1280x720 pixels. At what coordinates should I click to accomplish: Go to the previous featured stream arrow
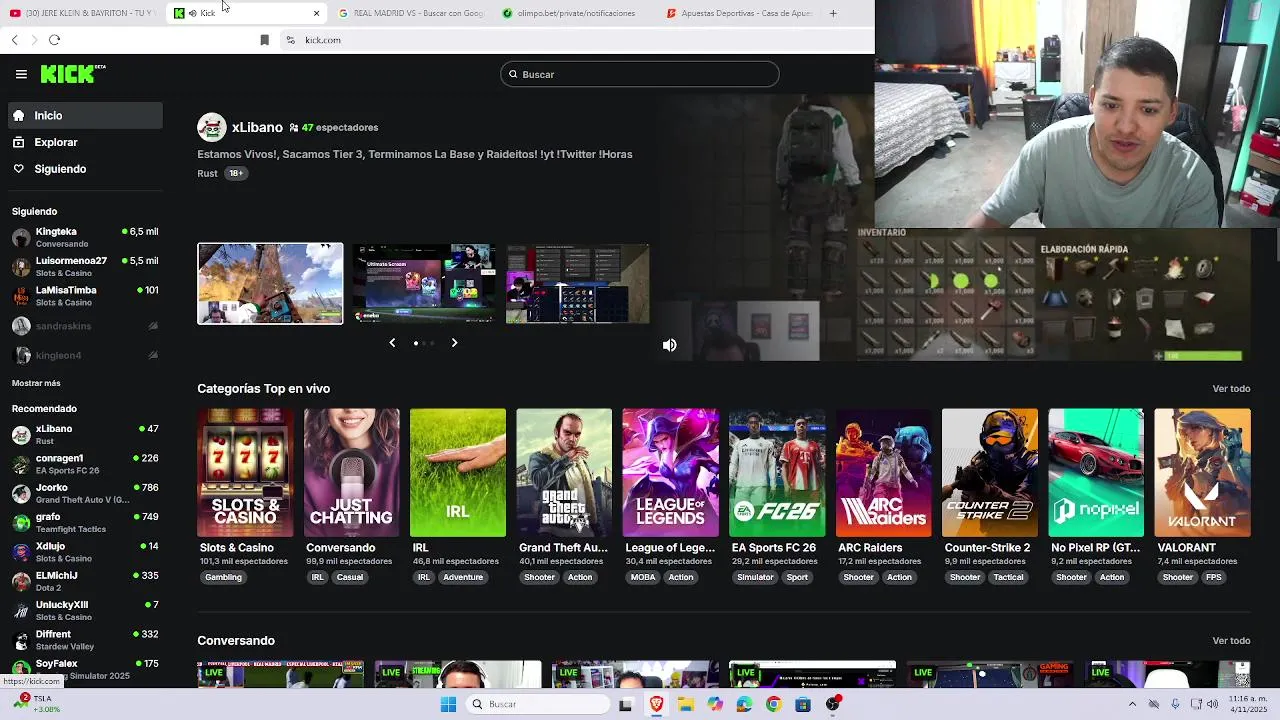pos(392,343)
